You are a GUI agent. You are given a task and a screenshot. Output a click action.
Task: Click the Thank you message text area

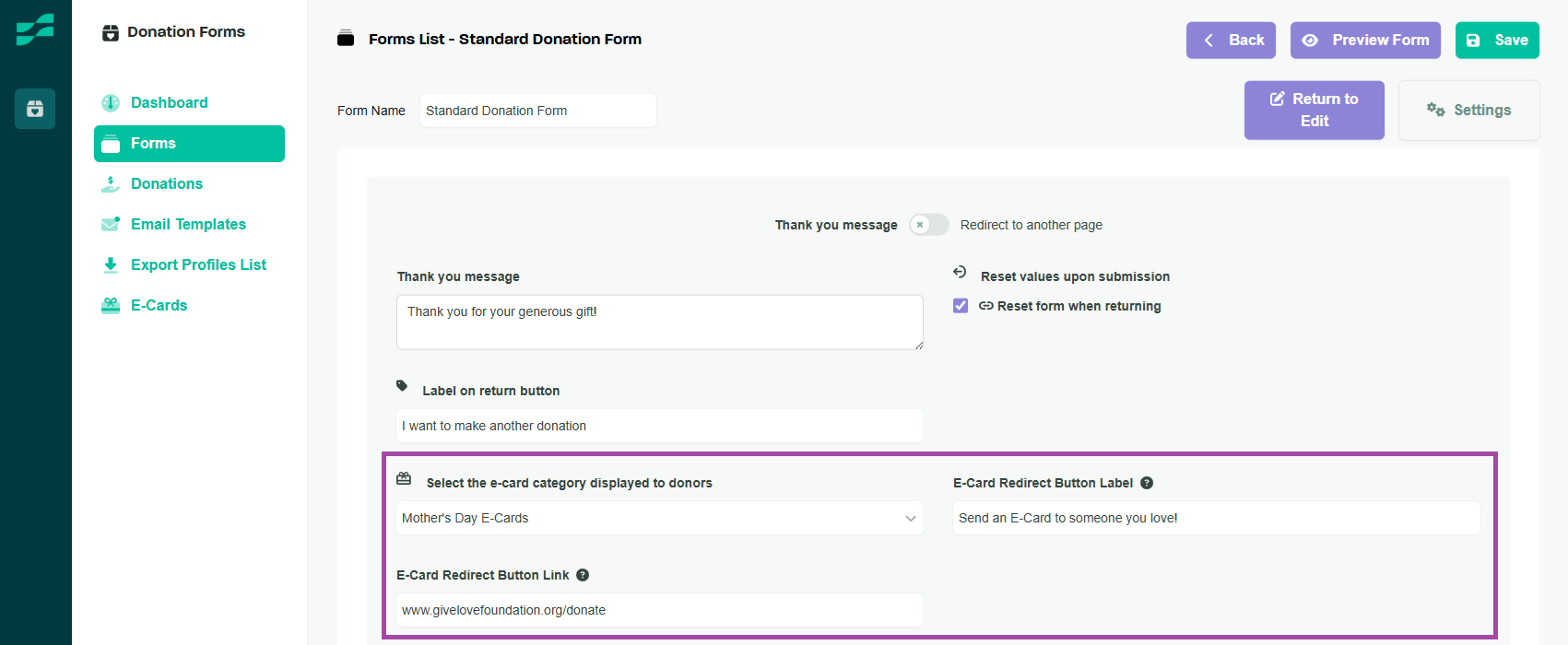(x=659, y=322)
